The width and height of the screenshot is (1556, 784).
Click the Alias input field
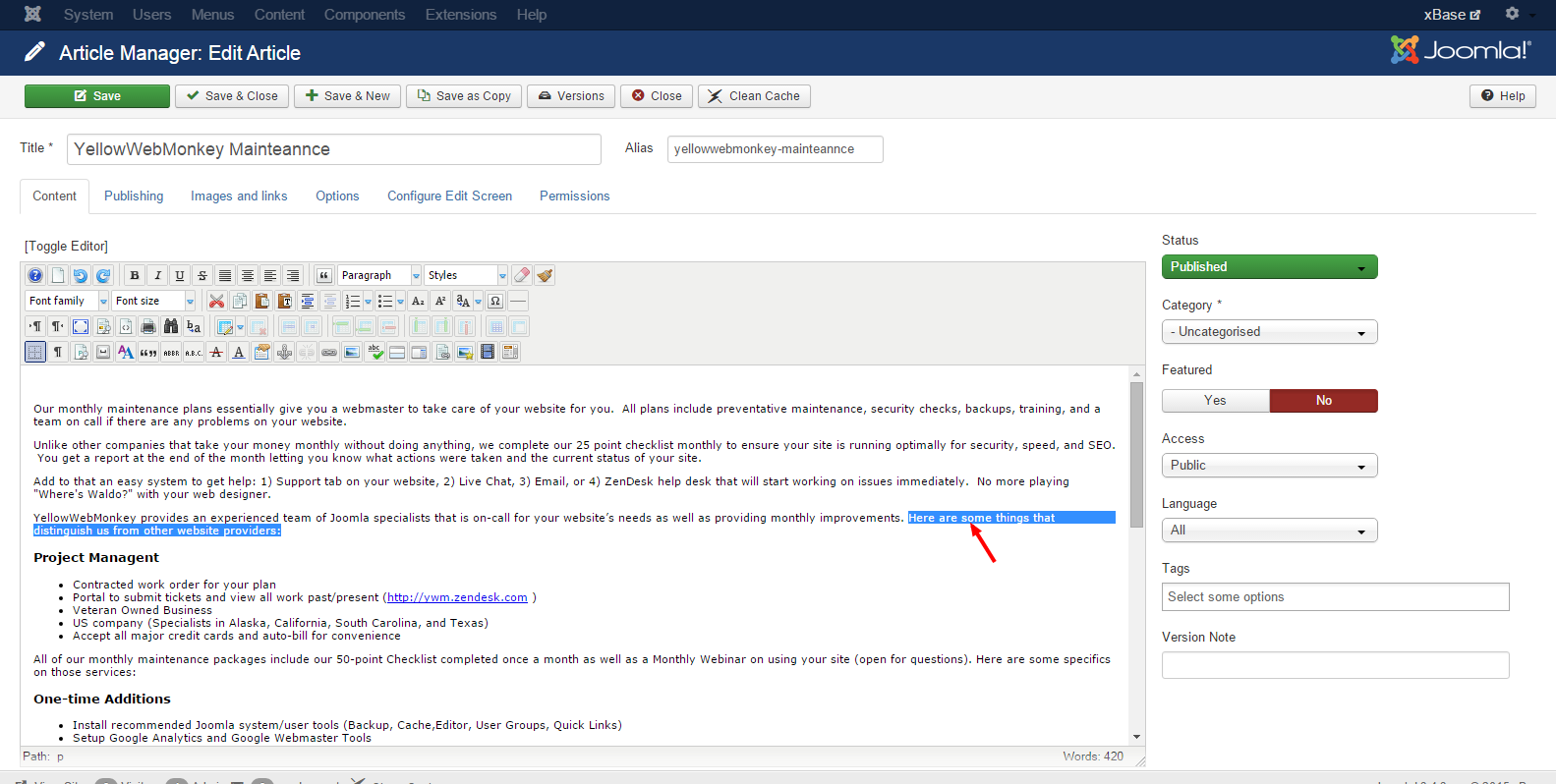click(x=776, y=149)
